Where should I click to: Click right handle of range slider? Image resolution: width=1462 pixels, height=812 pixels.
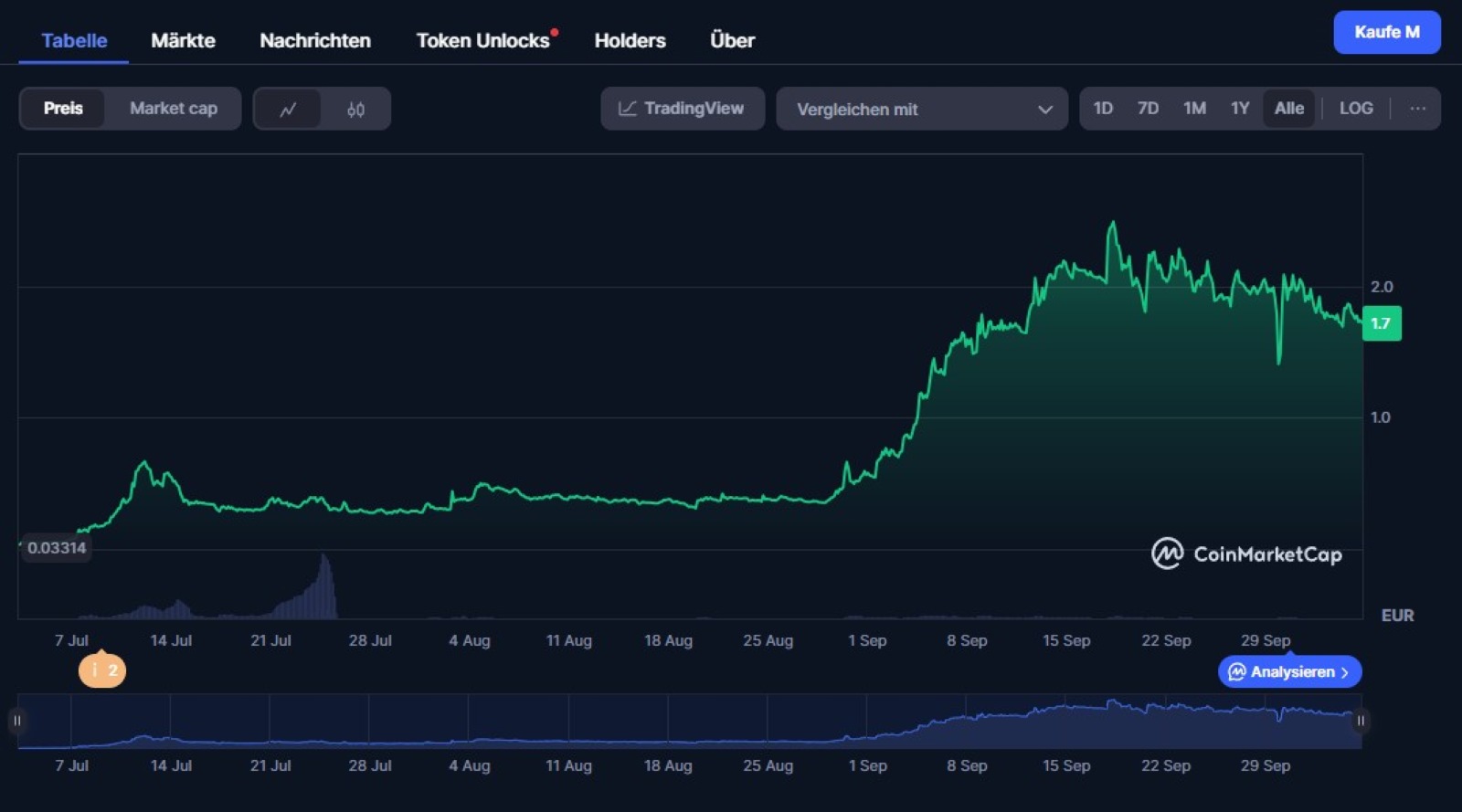point(1361,721)
